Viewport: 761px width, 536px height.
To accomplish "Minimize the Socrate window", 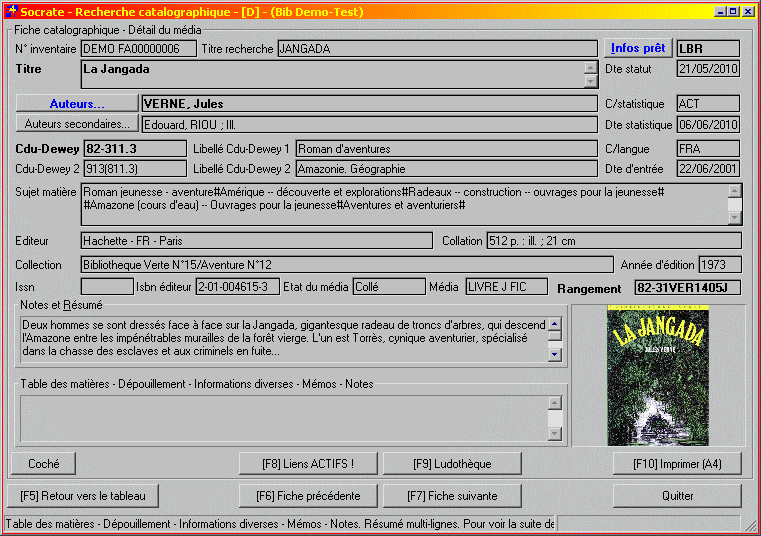I will click(721, 11).
